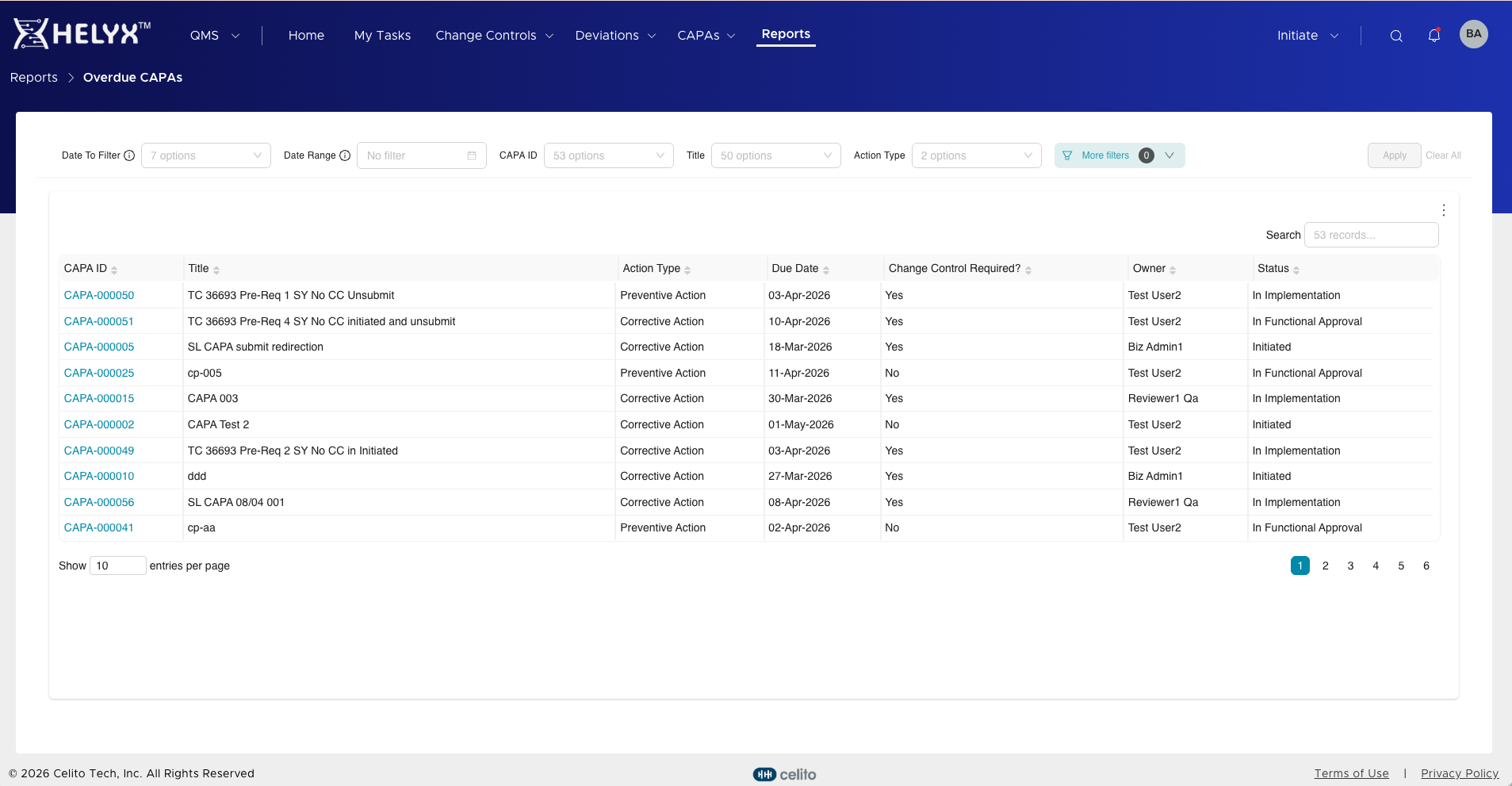Screen dimensions: 1512x786
Task: Sort by Status column sort icon
Action: tap(1296, 270)
